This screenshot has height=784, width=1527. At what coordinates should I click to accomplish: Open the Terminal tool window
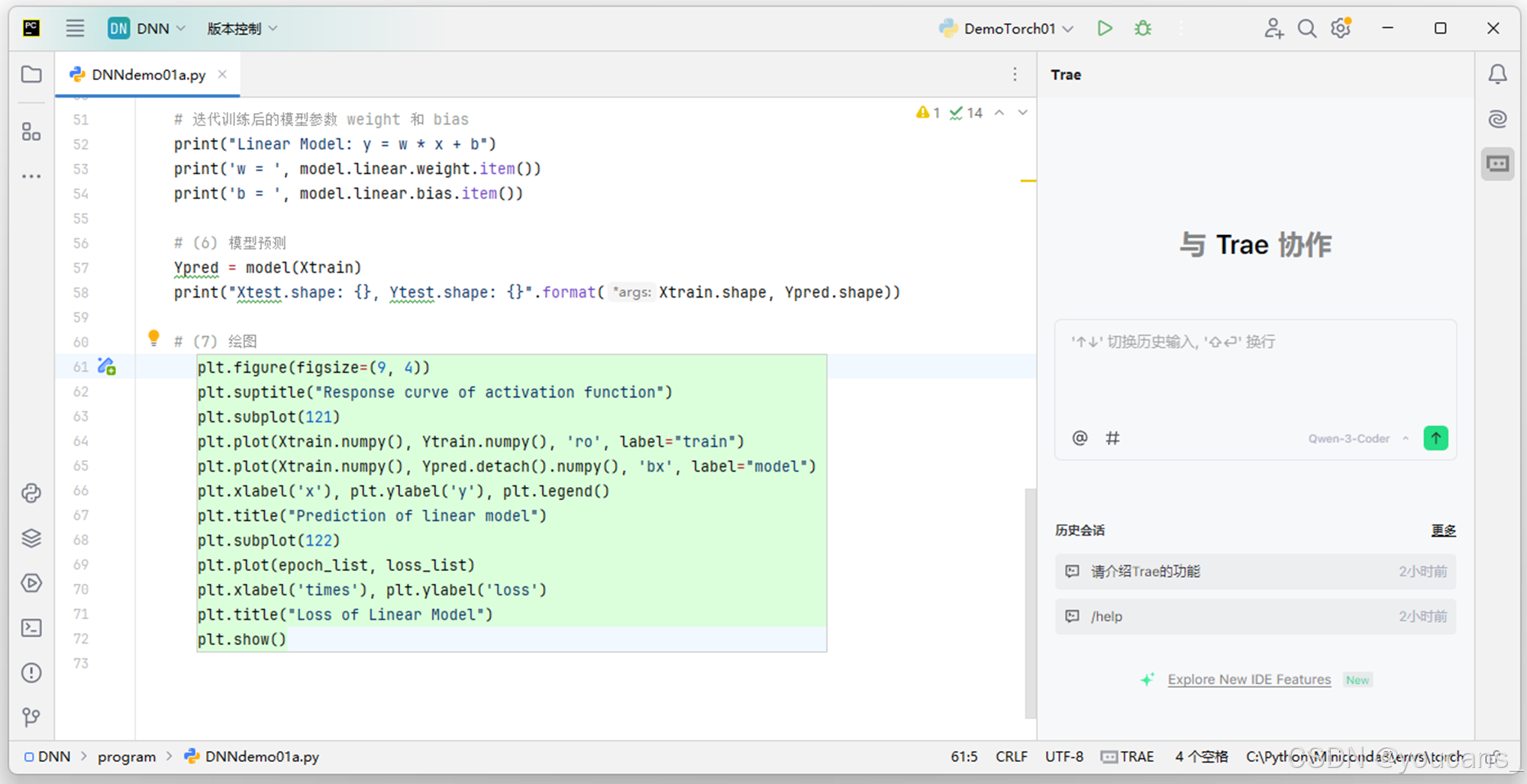[31, 628]
